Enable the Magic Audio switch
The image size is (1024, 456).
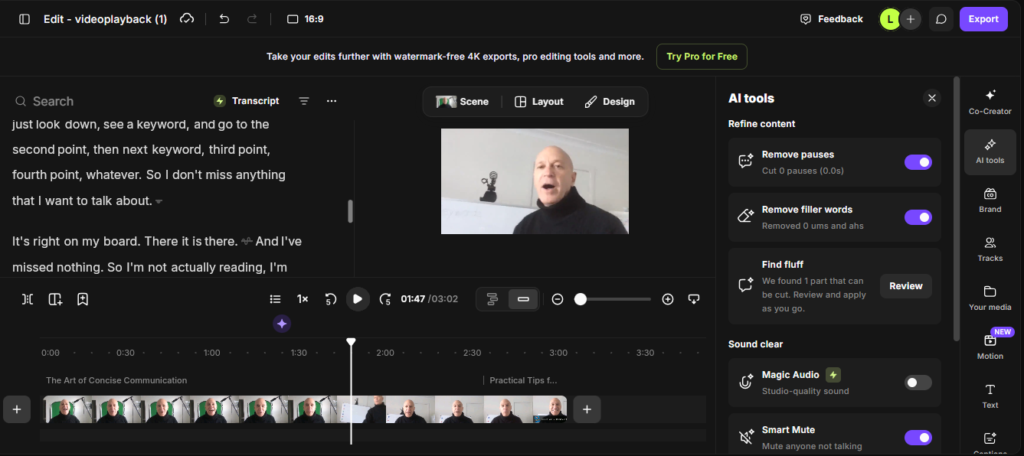point(918,383)
